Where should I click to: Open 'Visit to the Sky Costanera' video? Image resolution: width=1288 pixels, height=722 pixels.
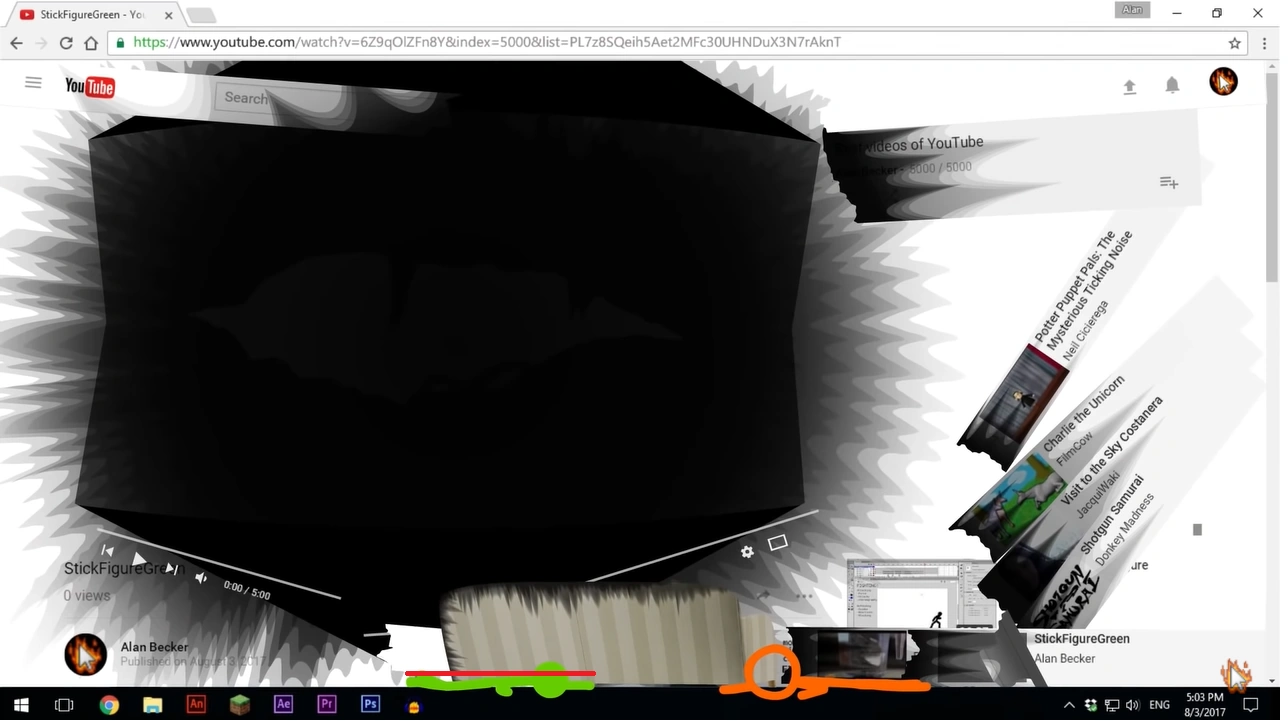[x=1112, y=450]
